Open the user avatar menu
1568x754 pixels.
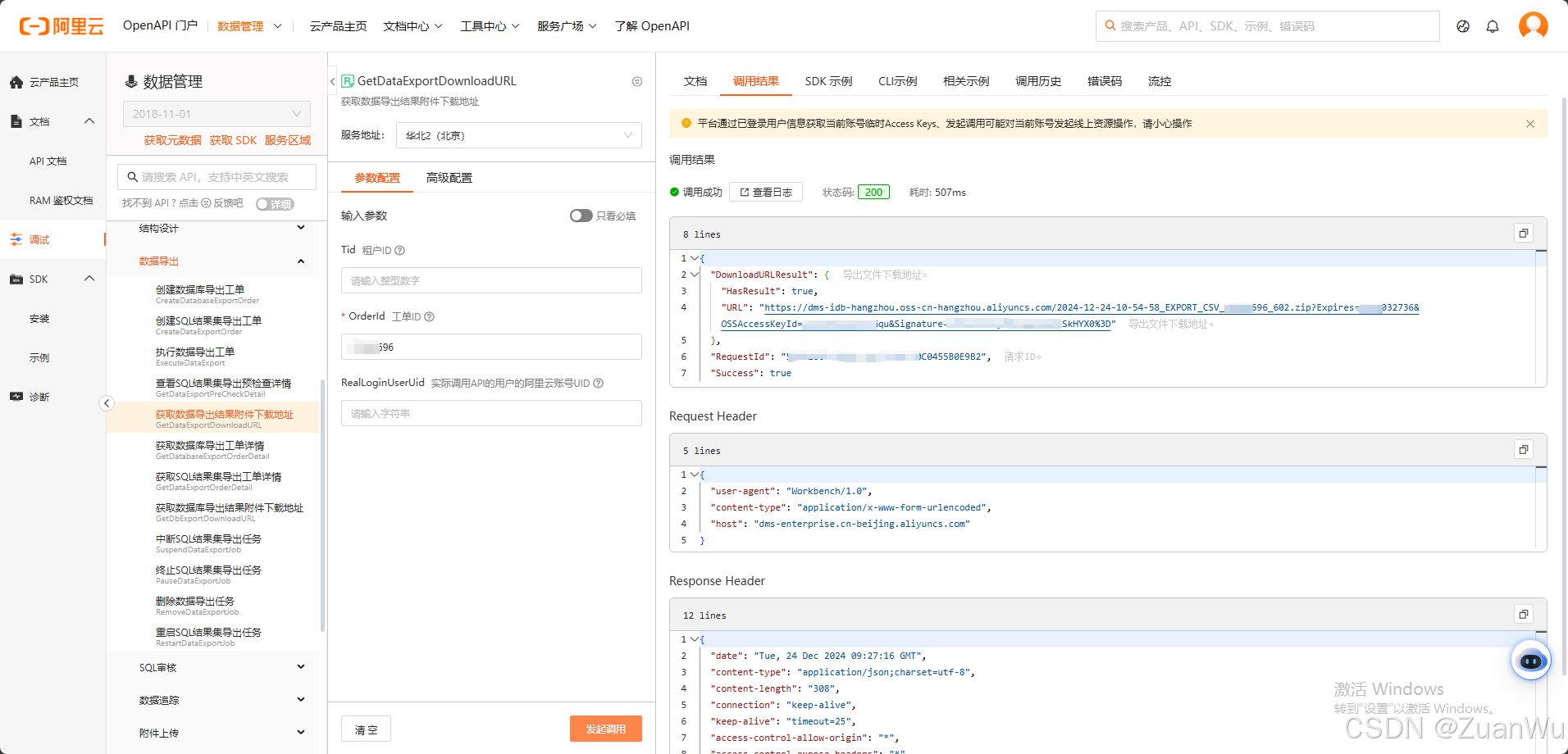[x=1533, y=25]
